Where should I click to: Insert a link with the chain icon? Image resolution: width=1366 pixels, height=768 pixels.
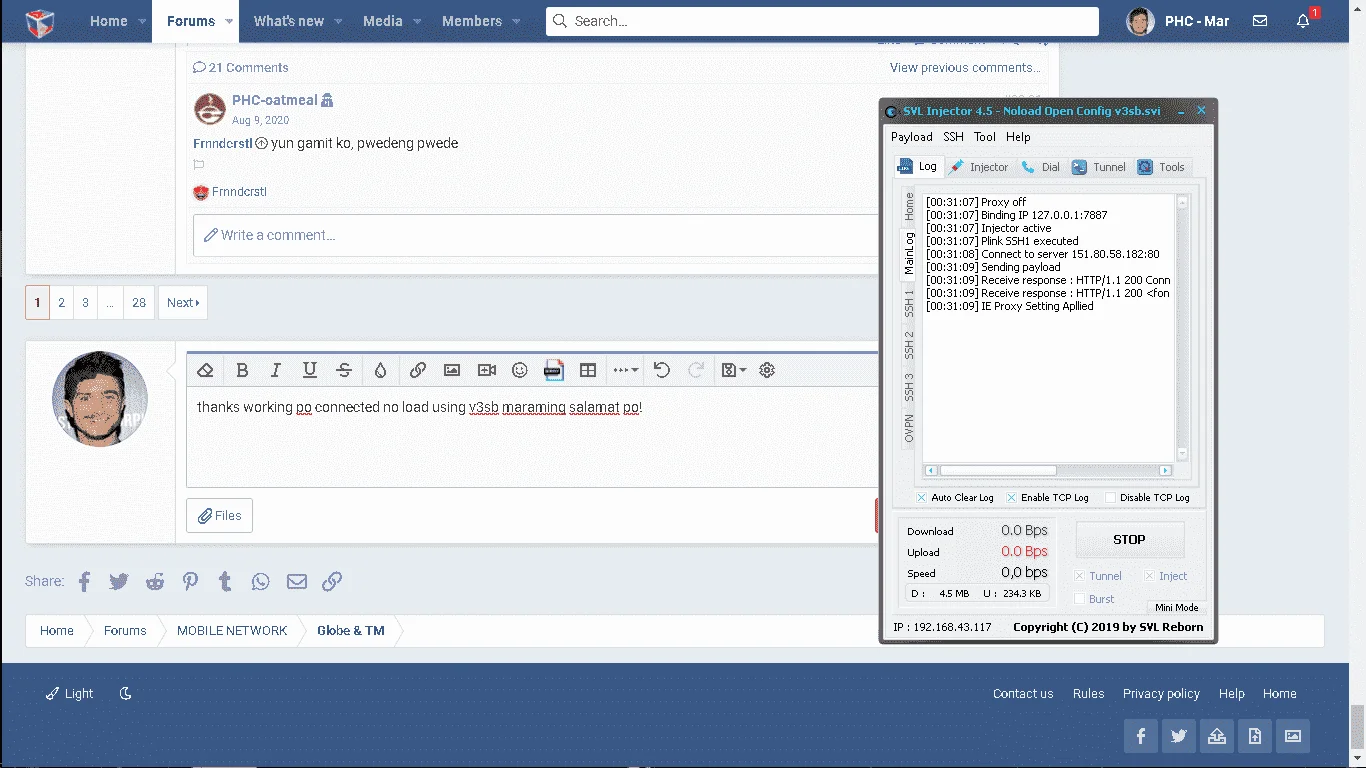[418, 370]
